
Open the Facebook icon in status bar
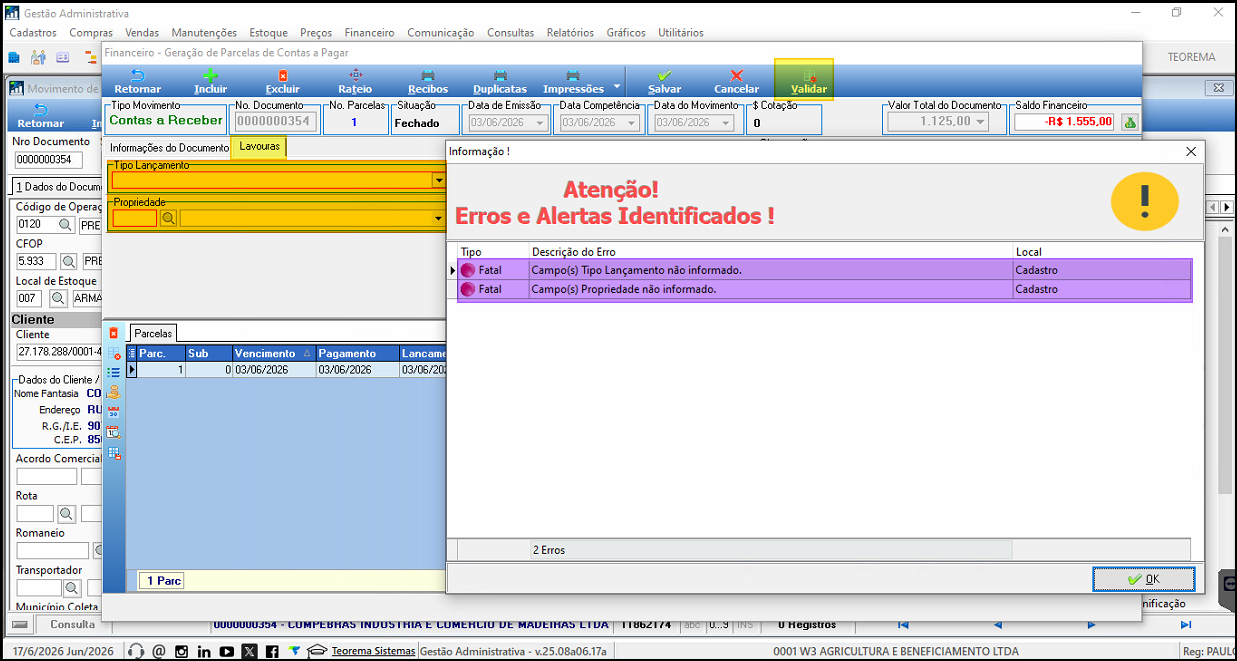point(272,651)
